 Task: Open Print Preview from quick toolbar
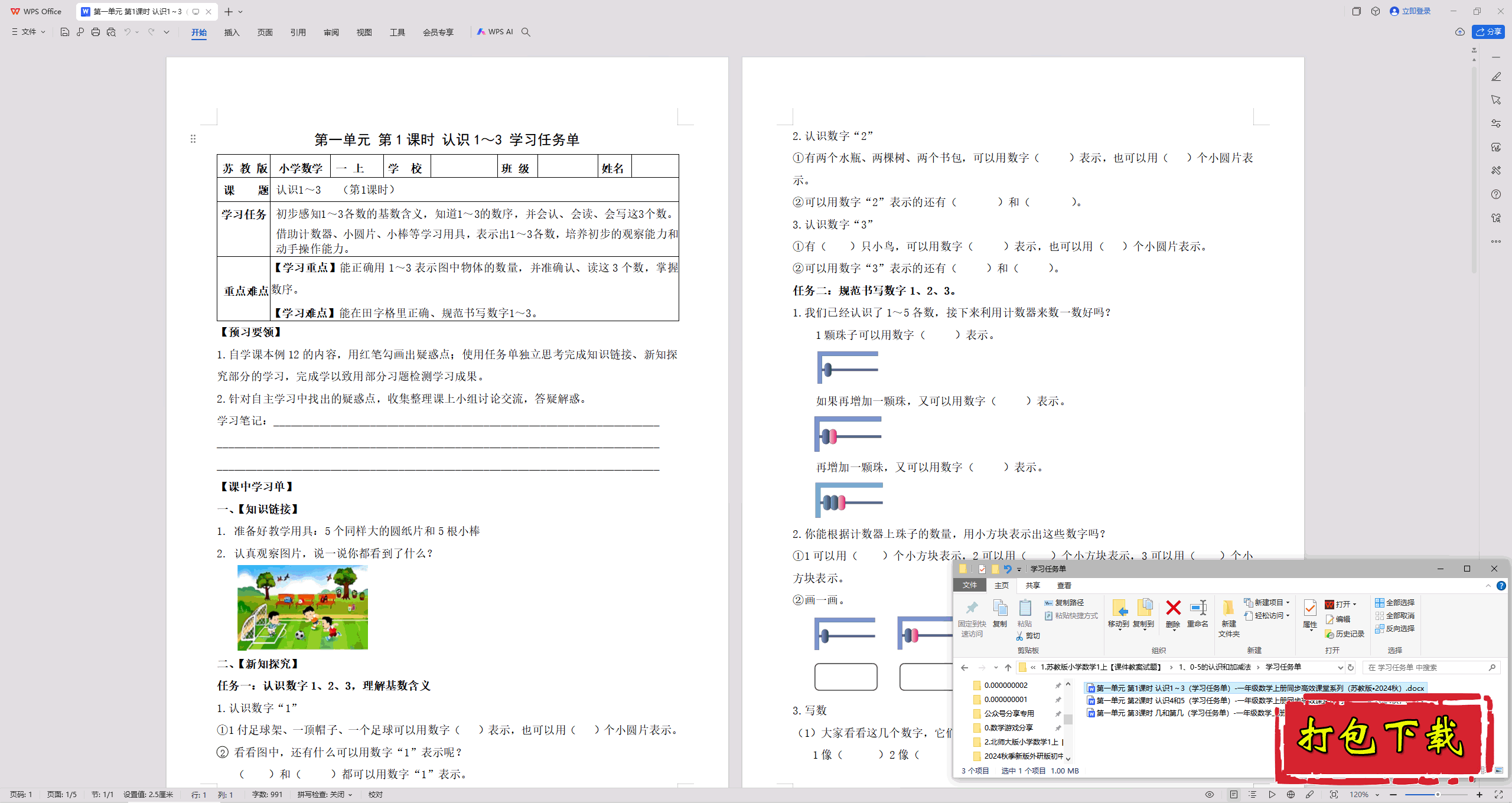click(111, 32)
